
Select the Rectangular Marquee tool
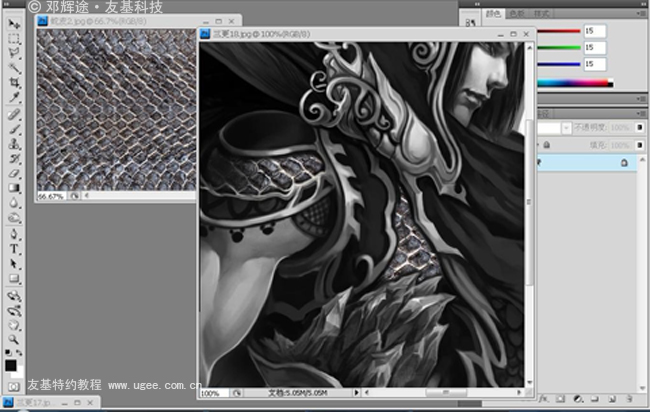point(14,39)
